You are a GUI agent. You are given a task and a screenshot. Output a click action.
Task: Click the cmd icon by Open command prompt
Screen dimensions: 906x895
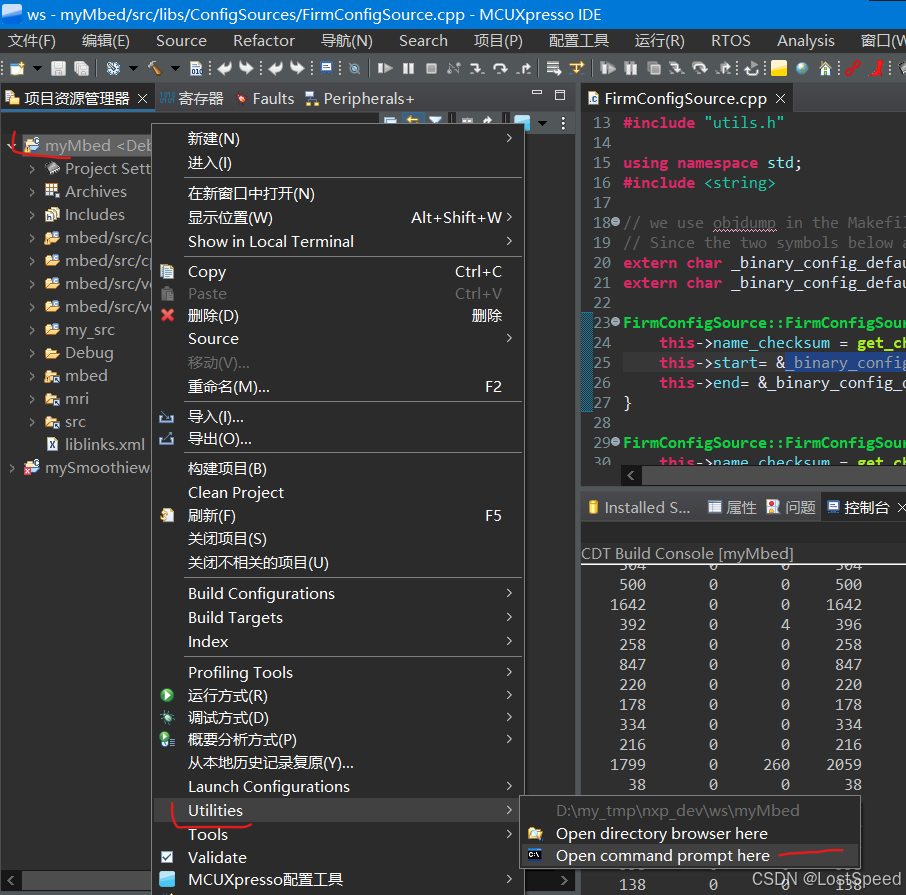point(535,855)
